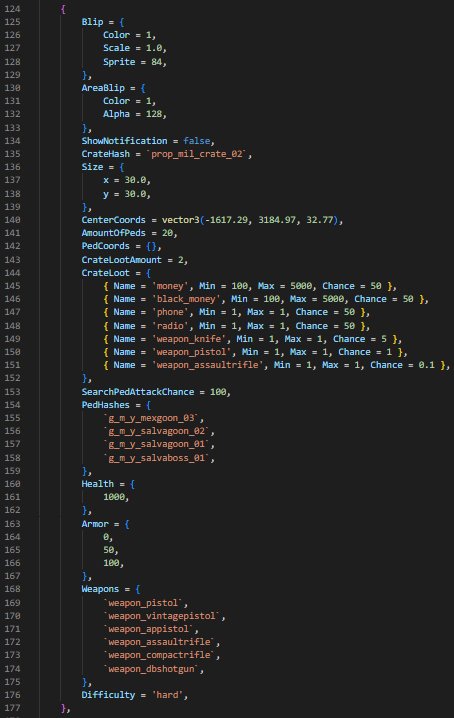This screenshot has height=718, width=454.
Task: Click the AreaBlip Alpha value 128
Action: click(154, 114)
